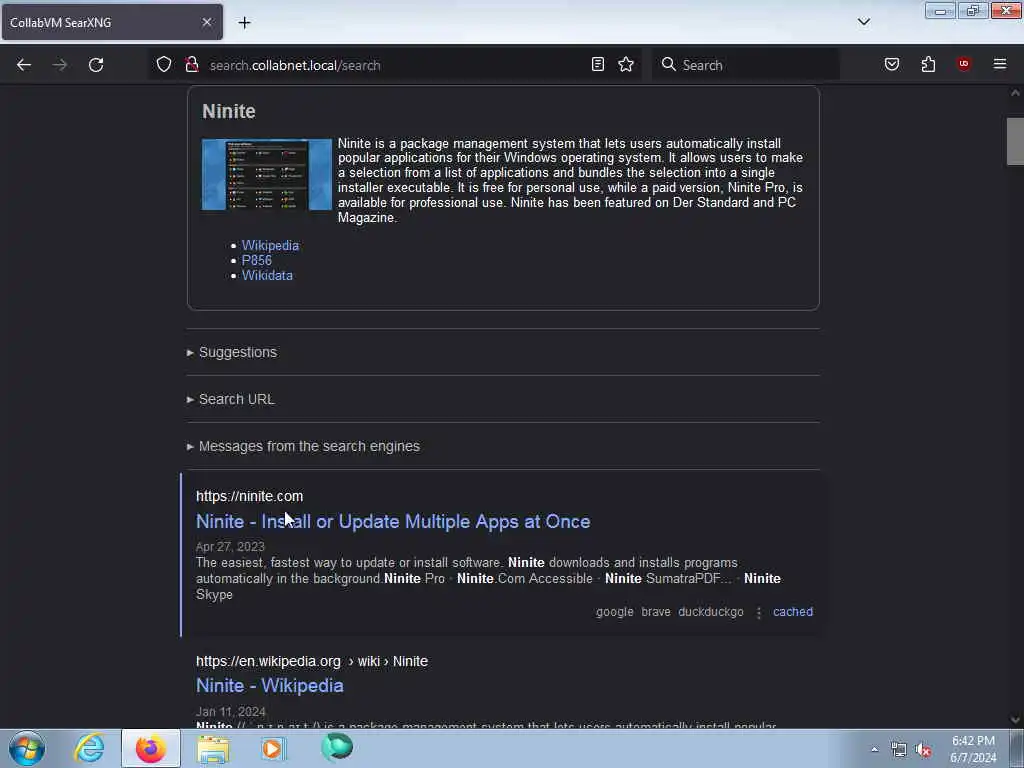This screenshot has height=768, width=1024.
Task: Open the Firefox application menu
Action: click(999, 64)
